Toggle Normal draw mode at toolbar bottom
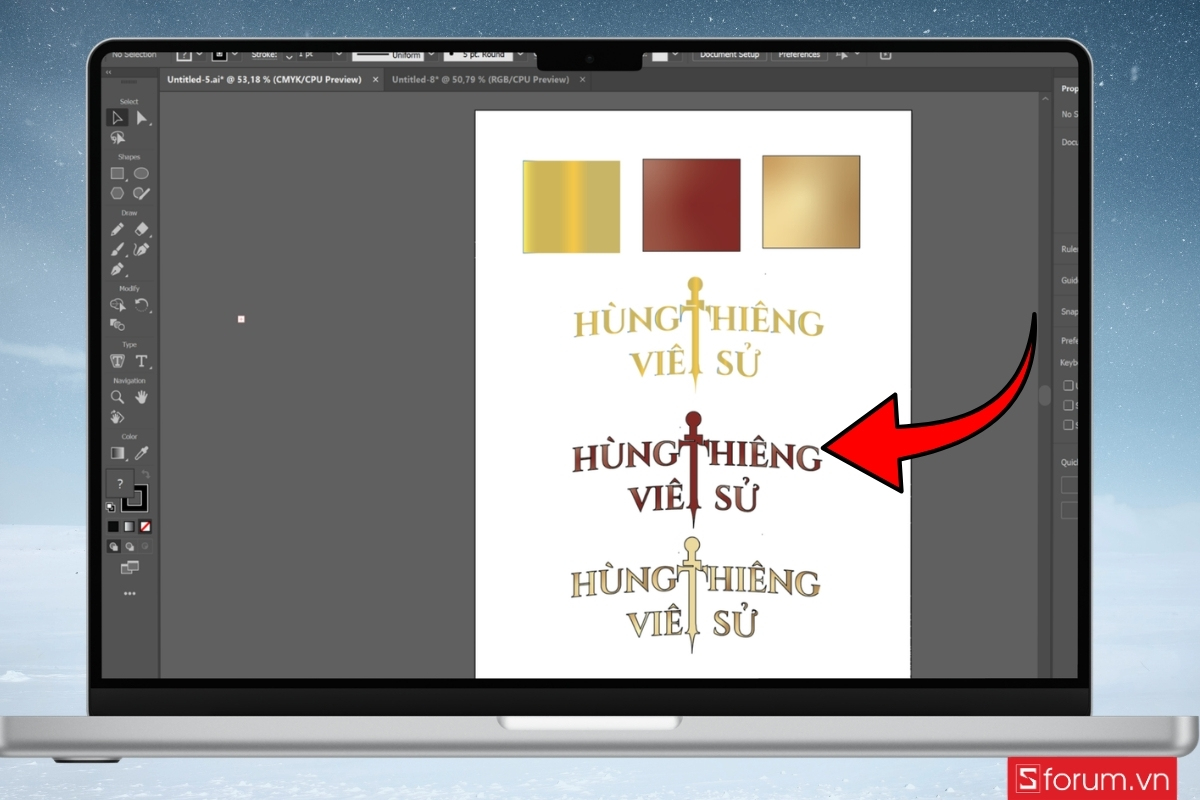The image size is (1200, 800). [x=113, y=546]
